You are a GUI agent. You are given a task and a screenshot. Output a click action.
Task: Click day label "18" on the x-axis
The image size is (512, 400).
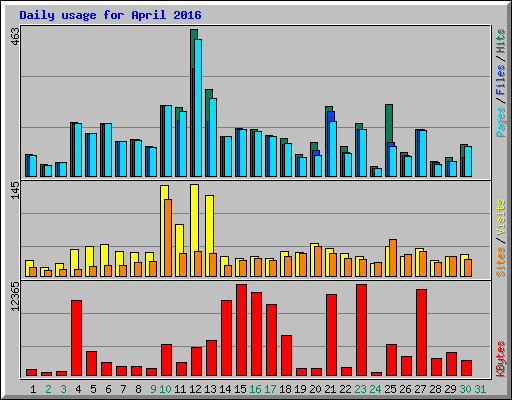click(285, 389)
